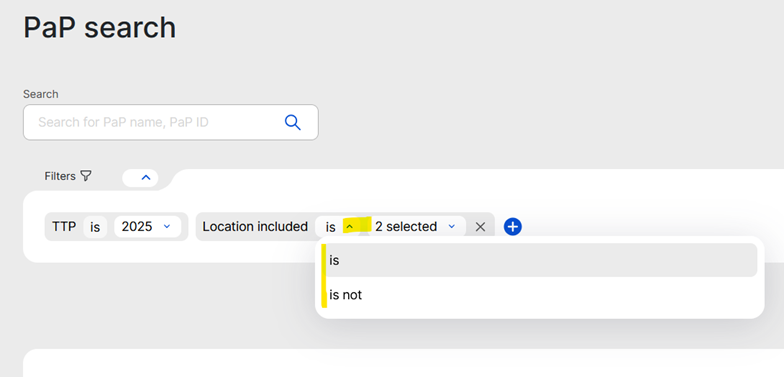784x377 pixels.
Task: Click the TTP filter "is" operator chip
Action: (x=95, y=227)
